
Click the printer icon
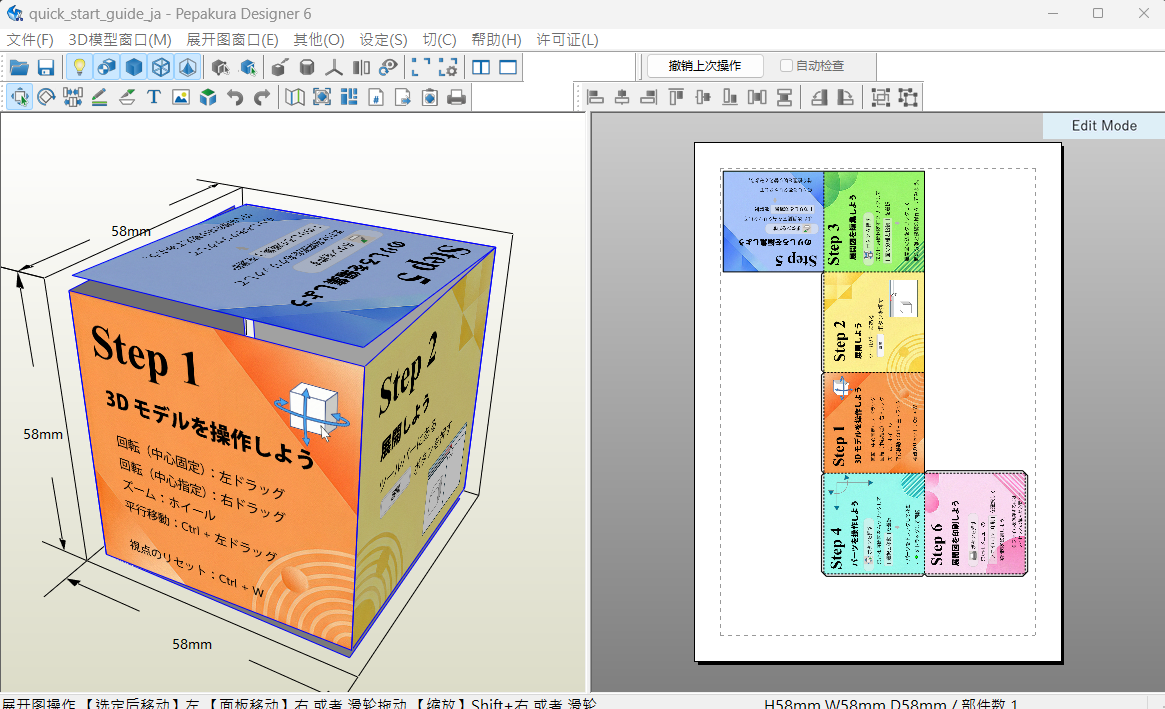coord(456,97)
